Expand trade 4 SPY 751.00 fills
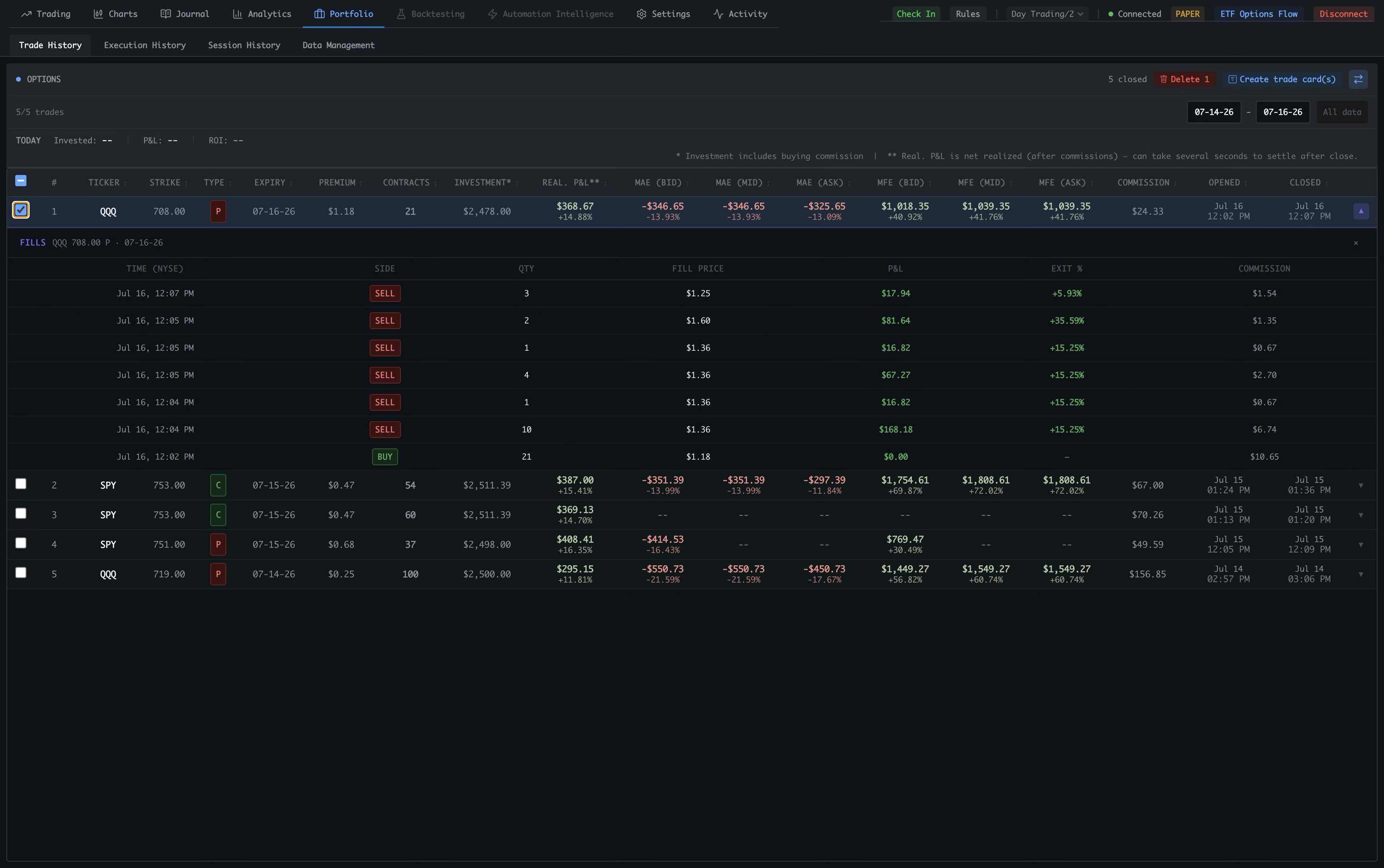1384x868 pixels. pyautogui.click(x=1360, y=545)
